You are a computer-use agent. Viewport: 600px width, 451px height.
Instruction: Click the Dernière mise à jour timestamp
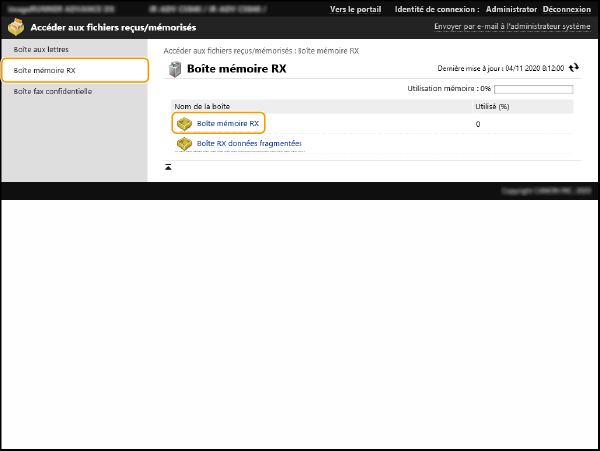[x=501, y=68]
